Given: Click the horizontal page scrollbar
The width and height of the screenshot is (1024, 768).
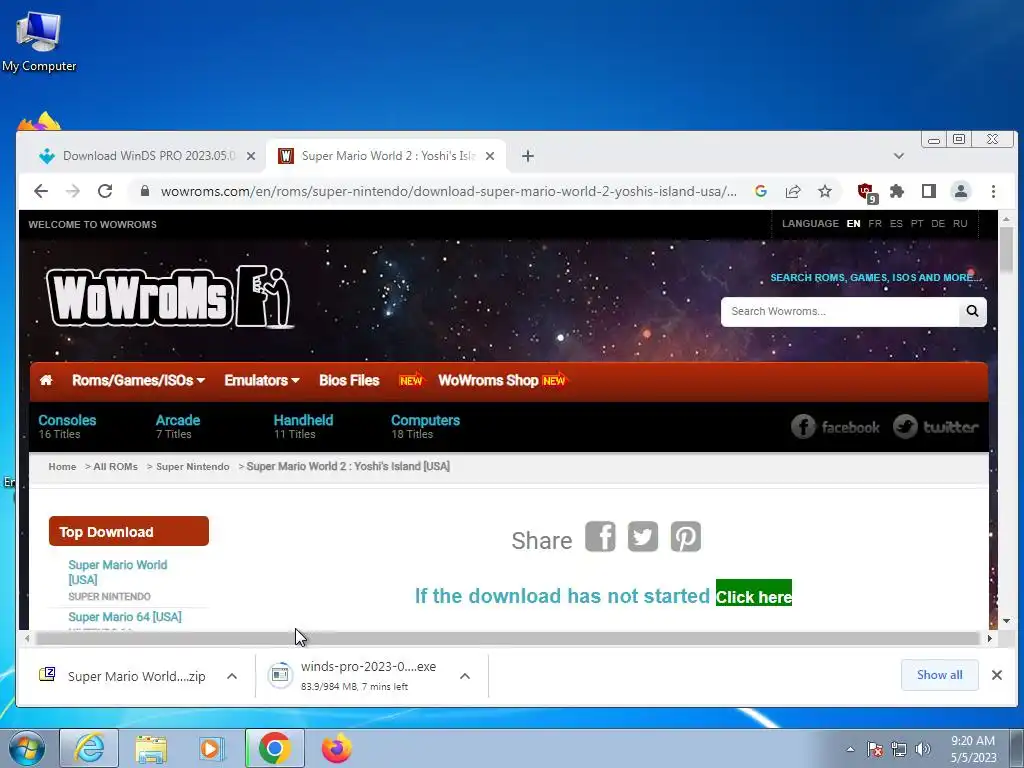Looking at the screenshot, I should point(507,638).
